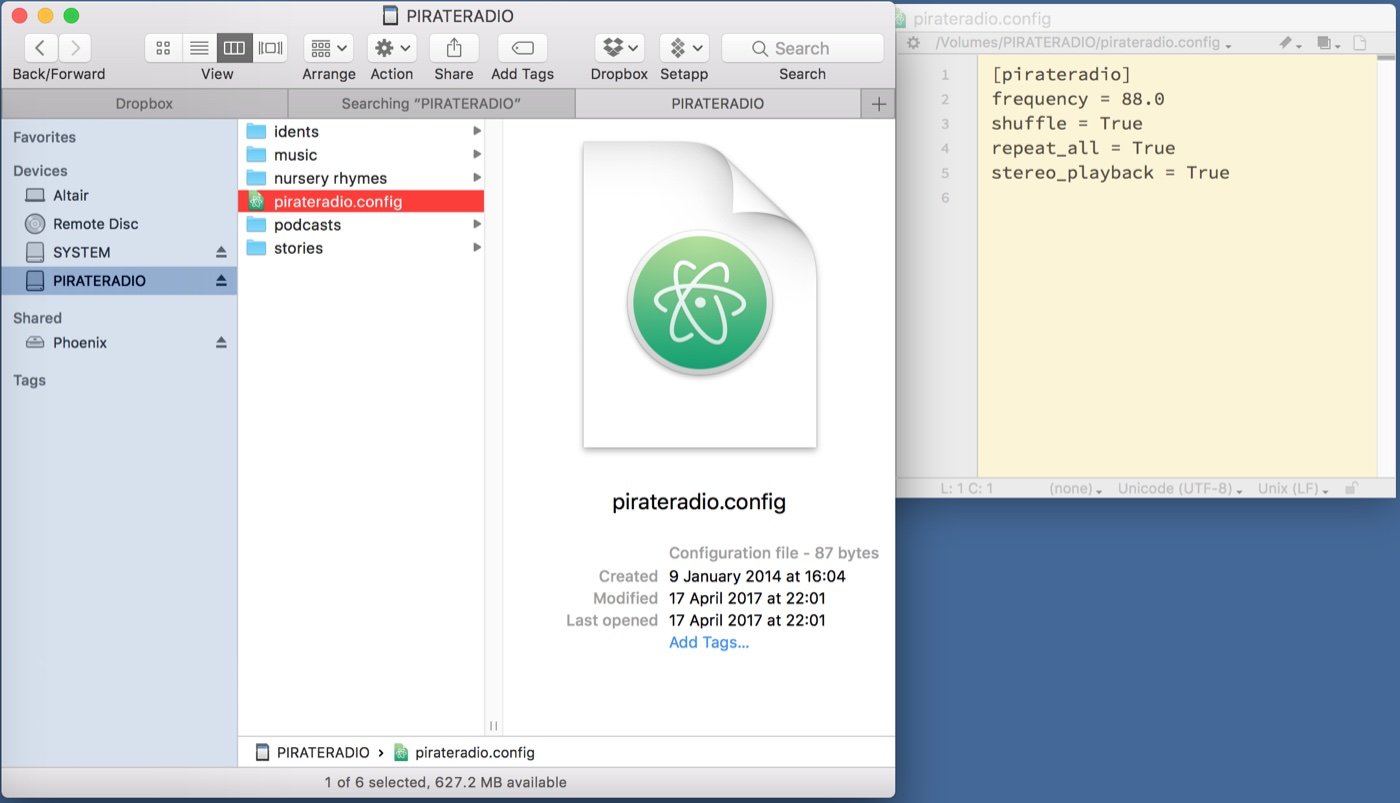Click the Setapp icon in the toolbar
This screenshot has height=803, width=1400.
click(x=678, y=47)
